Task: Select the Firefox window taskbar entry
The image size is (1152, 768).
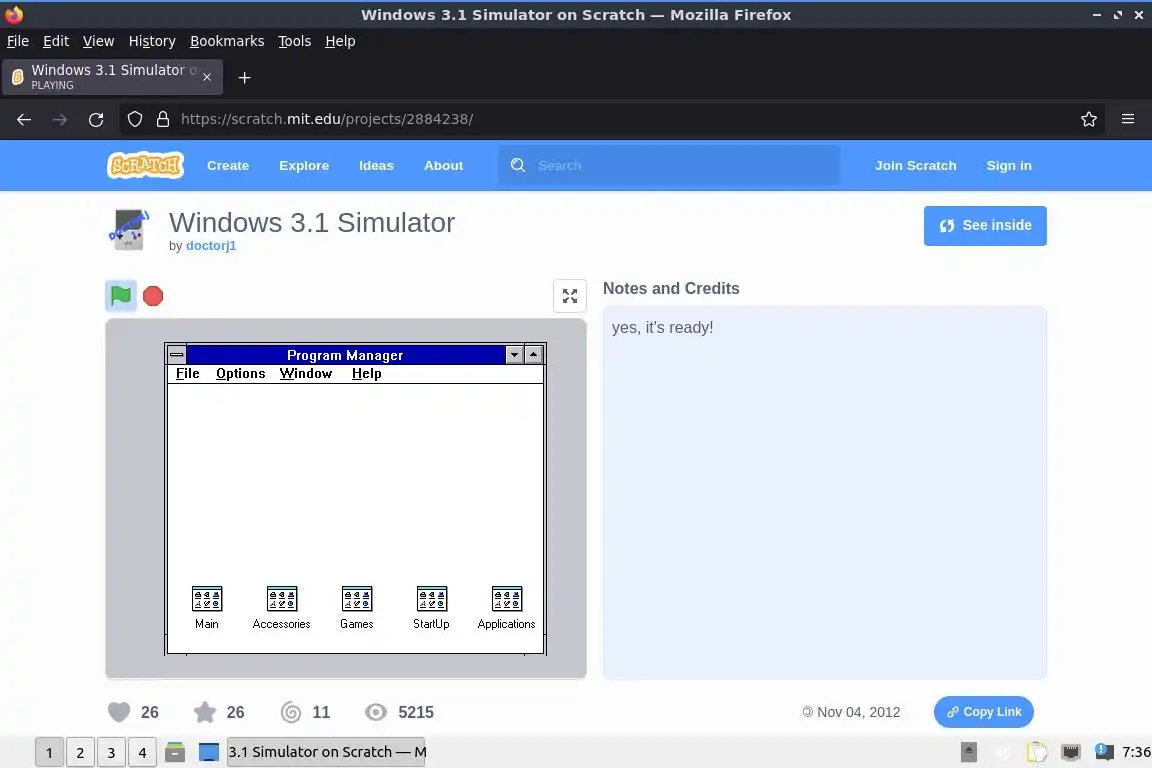Action: (x=326, y=753)
